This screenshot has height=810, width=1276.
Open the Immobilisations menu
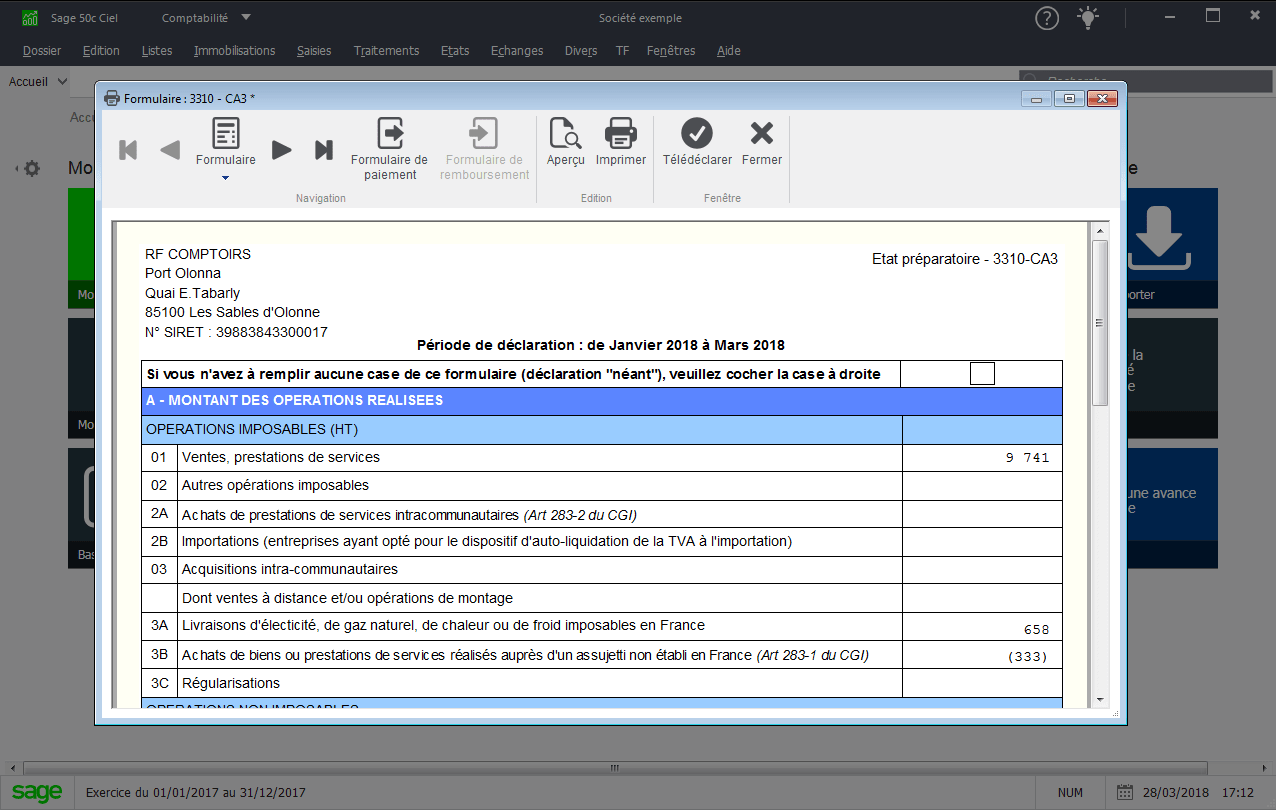pyautogui.click(x=235, y=51)
